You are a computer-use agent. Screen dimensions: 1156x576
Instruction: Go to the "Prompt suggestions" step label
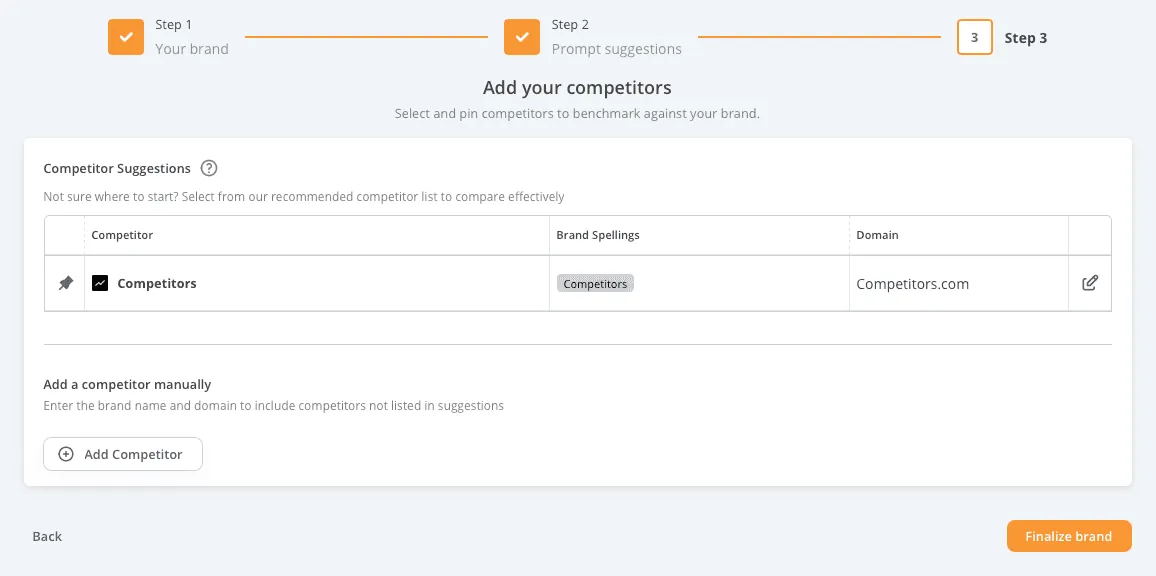tap(616, 49)
